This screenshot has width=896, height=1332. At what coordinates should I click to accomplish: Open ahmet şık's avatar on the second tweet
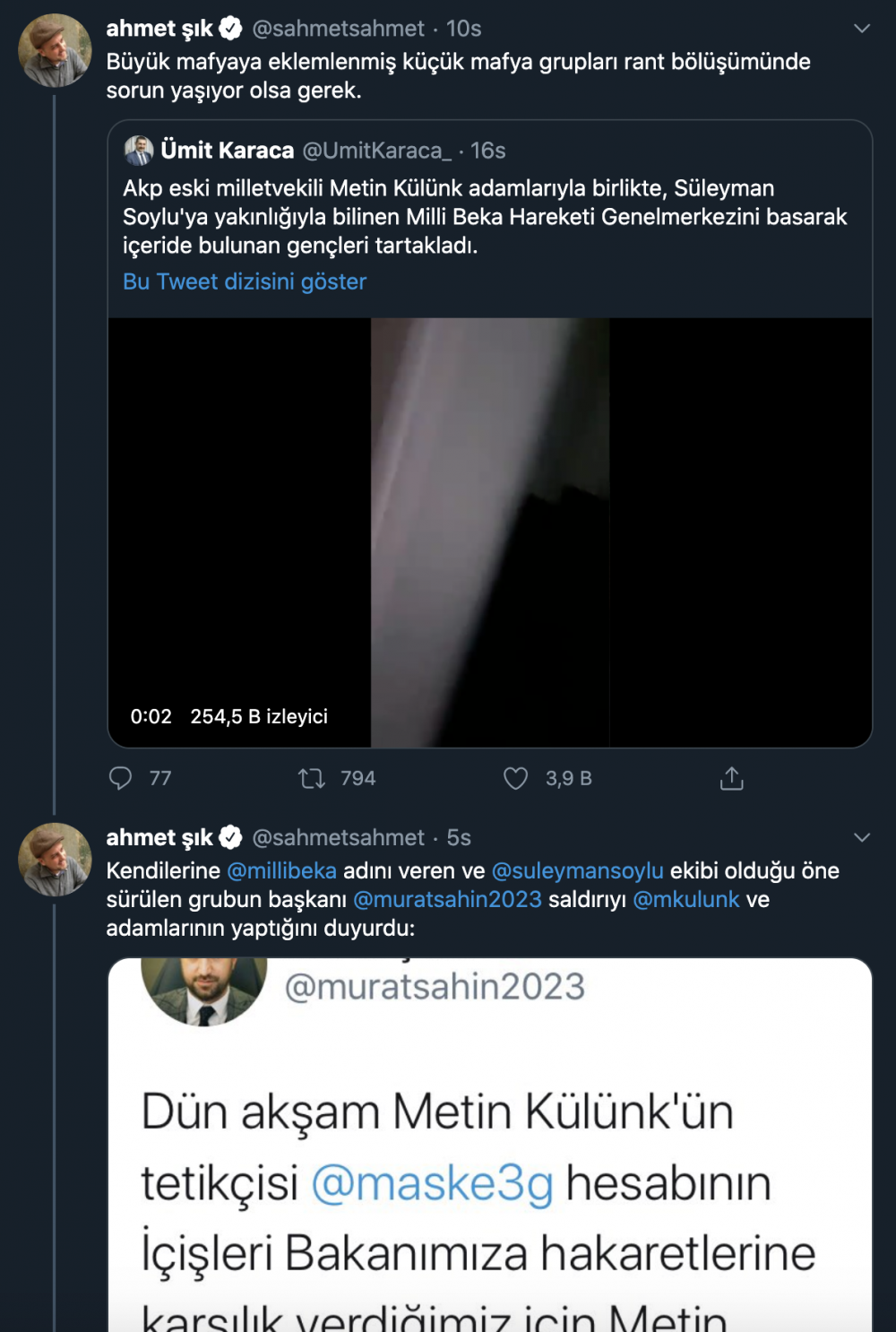tap(56, 859)
